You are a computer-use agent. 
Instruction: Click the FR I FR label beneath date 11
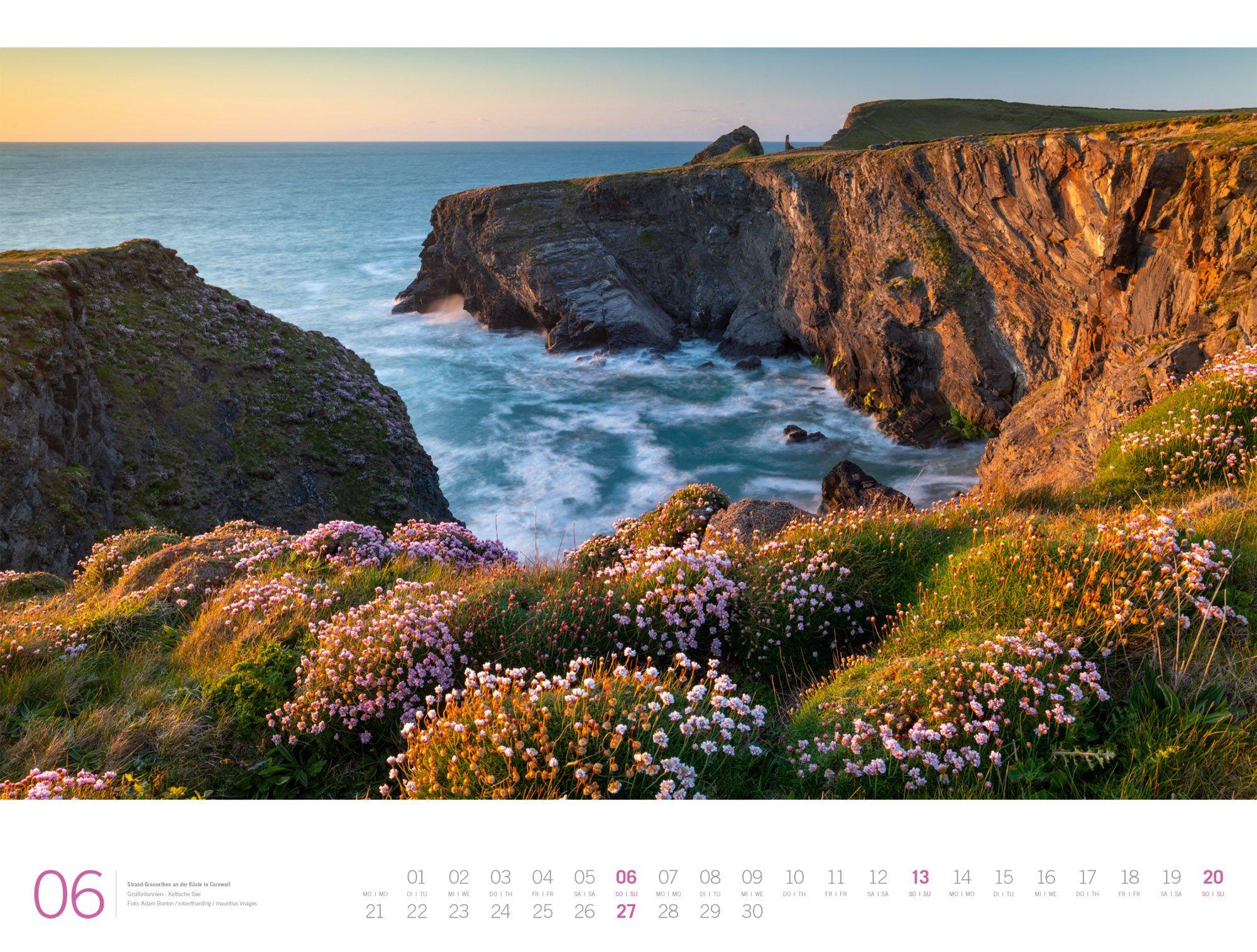pyautogui.click(x=836, y=894)
